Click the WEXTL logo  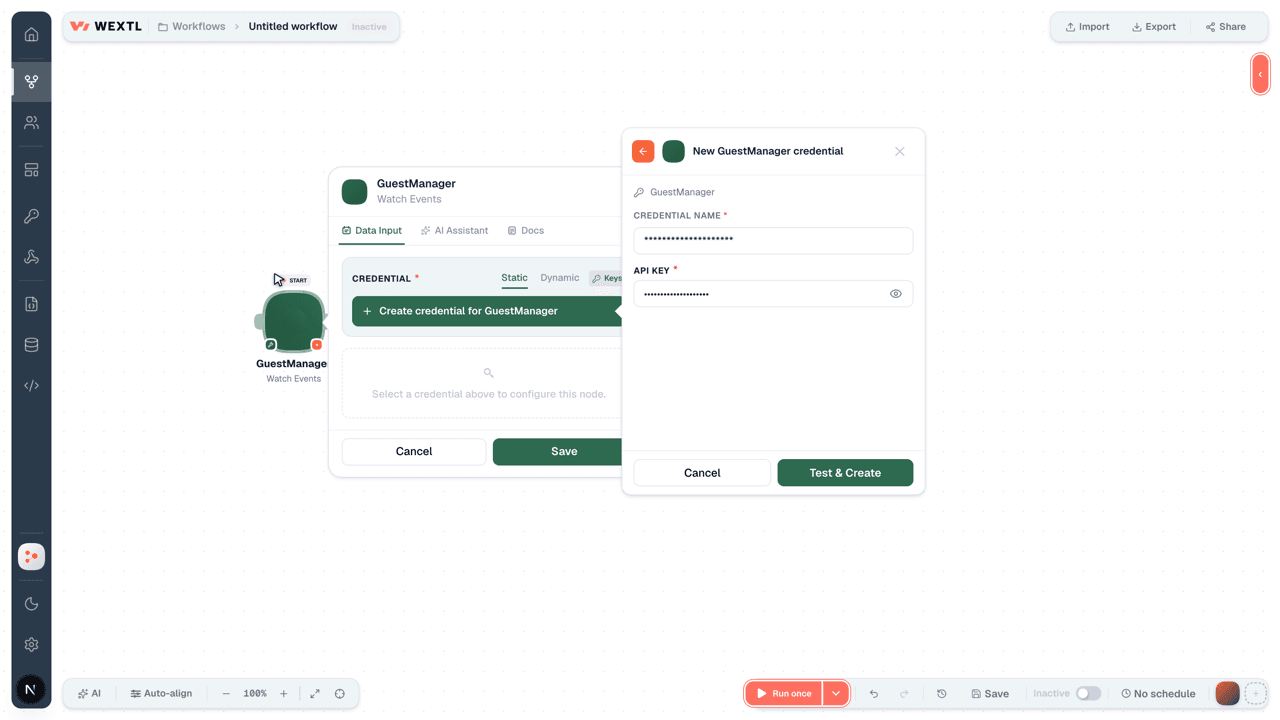pyautogui.click(x=106, y=27)
